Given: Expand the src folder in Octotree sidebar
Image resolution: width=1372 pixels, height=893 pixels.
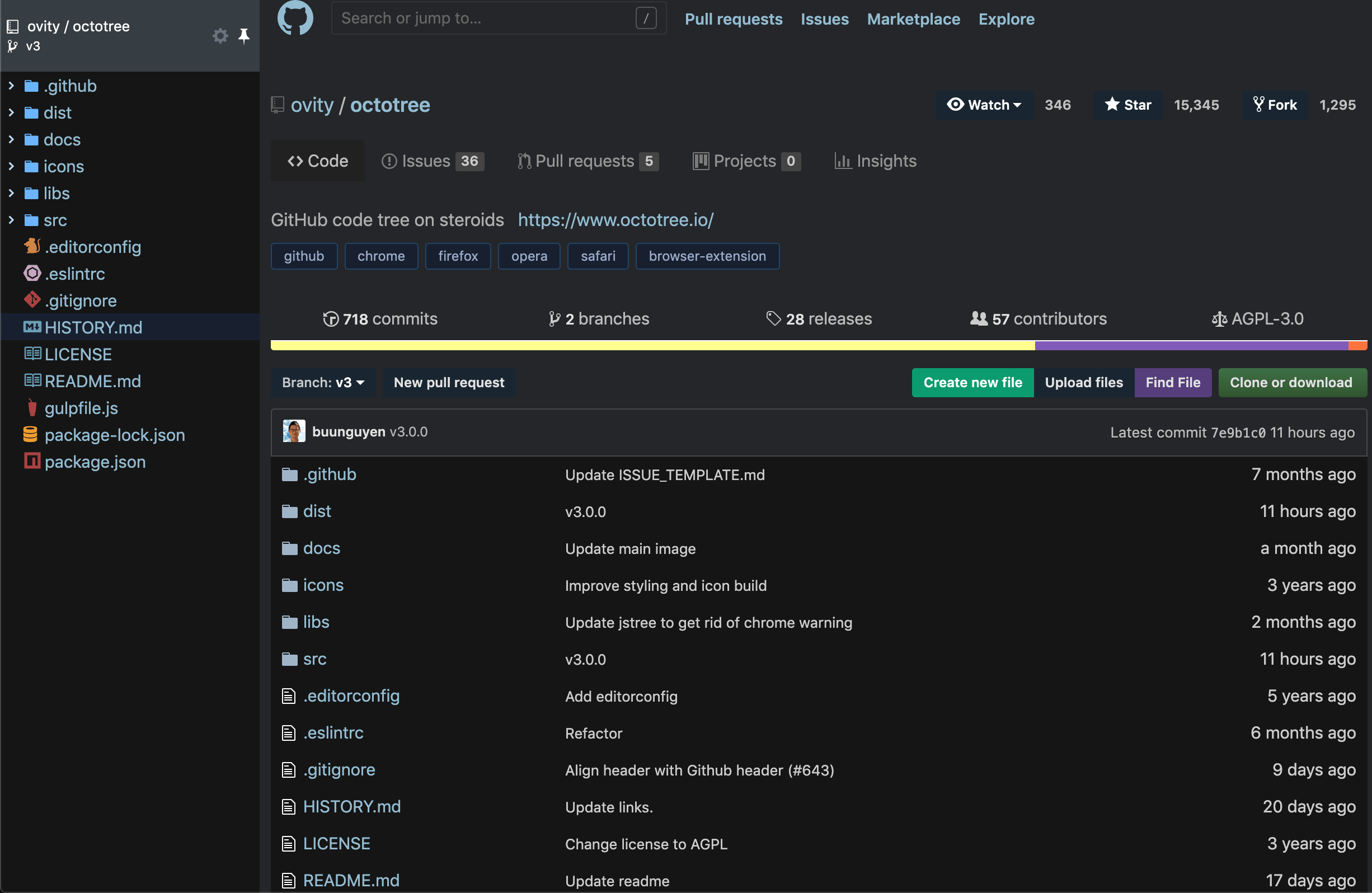Looking at the screenshot, I should click(11, 220).
